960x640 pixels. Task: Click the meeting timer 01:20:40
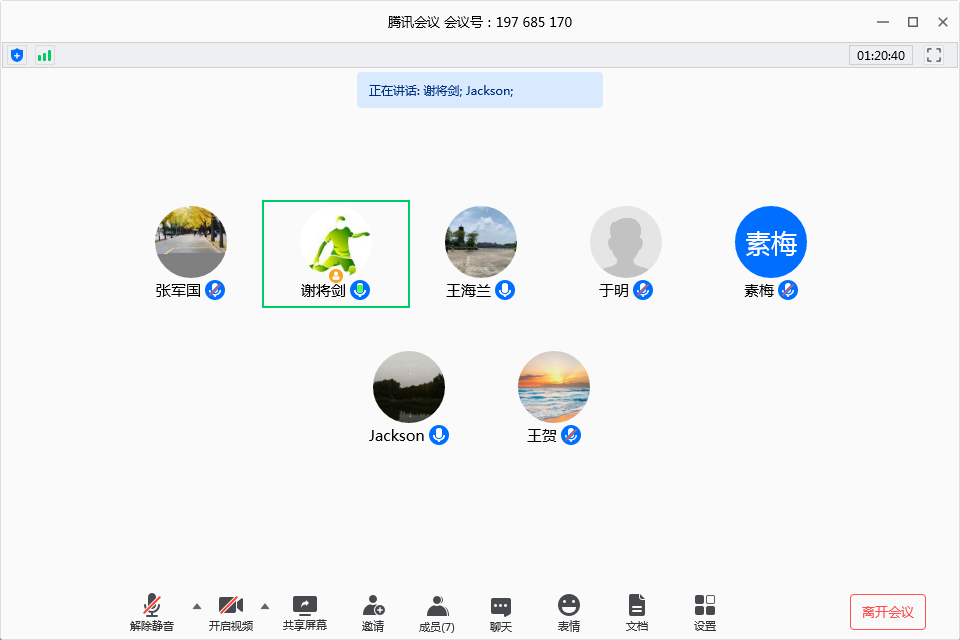click(880, 55)
